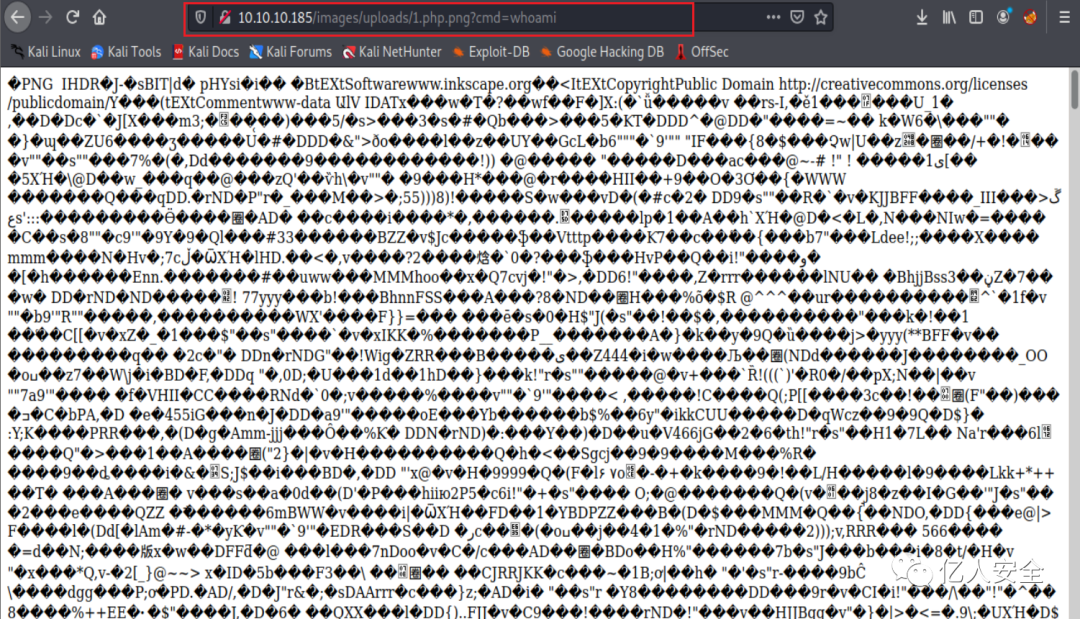Open the Kali Docs bookmark
1080x619 pixels.
pos(205,52)
